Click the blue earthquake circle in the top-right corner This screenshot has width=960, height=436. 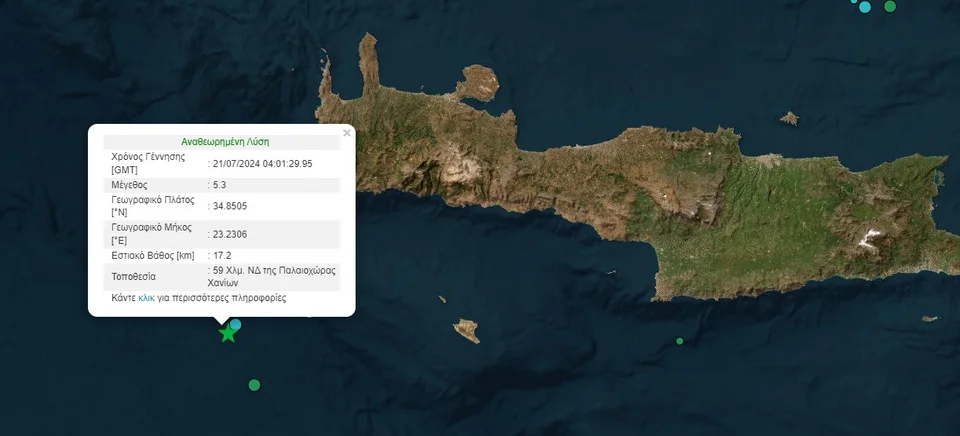865,7
